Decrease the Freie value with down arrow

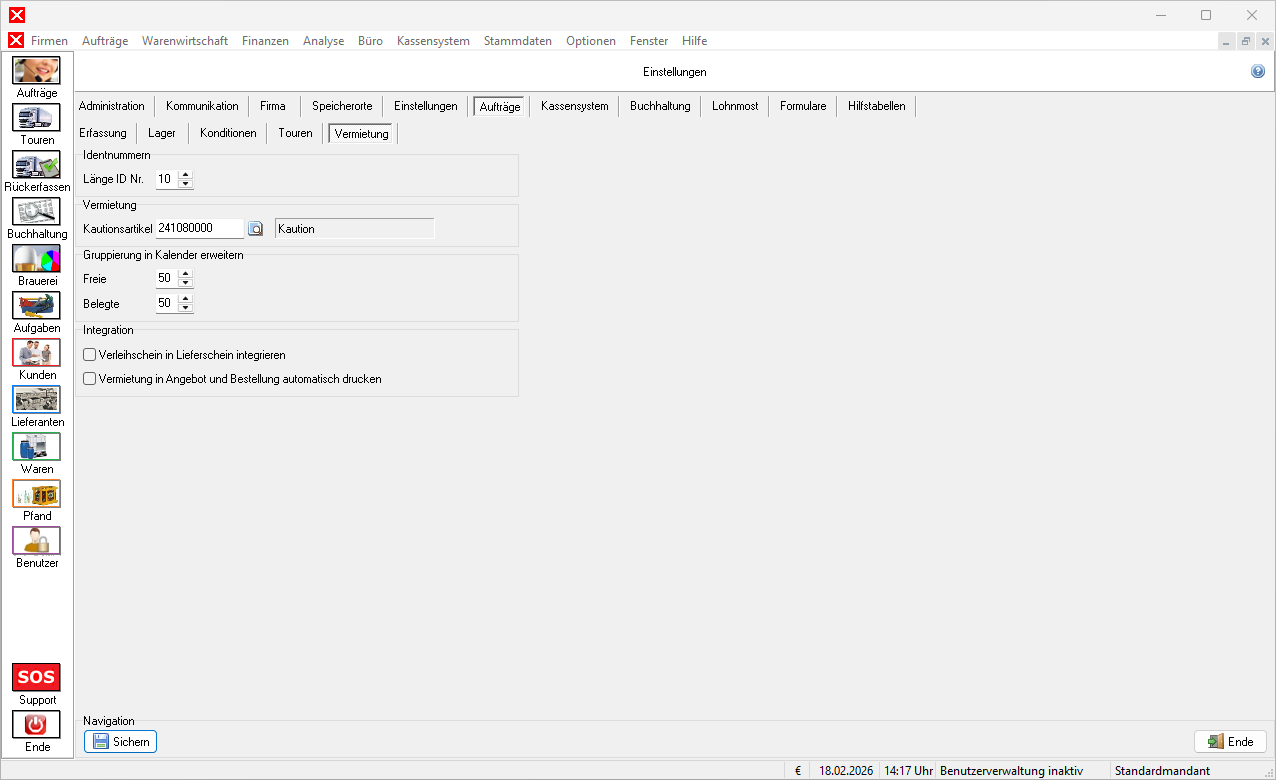pyautogui.click(x=185, y=283)
